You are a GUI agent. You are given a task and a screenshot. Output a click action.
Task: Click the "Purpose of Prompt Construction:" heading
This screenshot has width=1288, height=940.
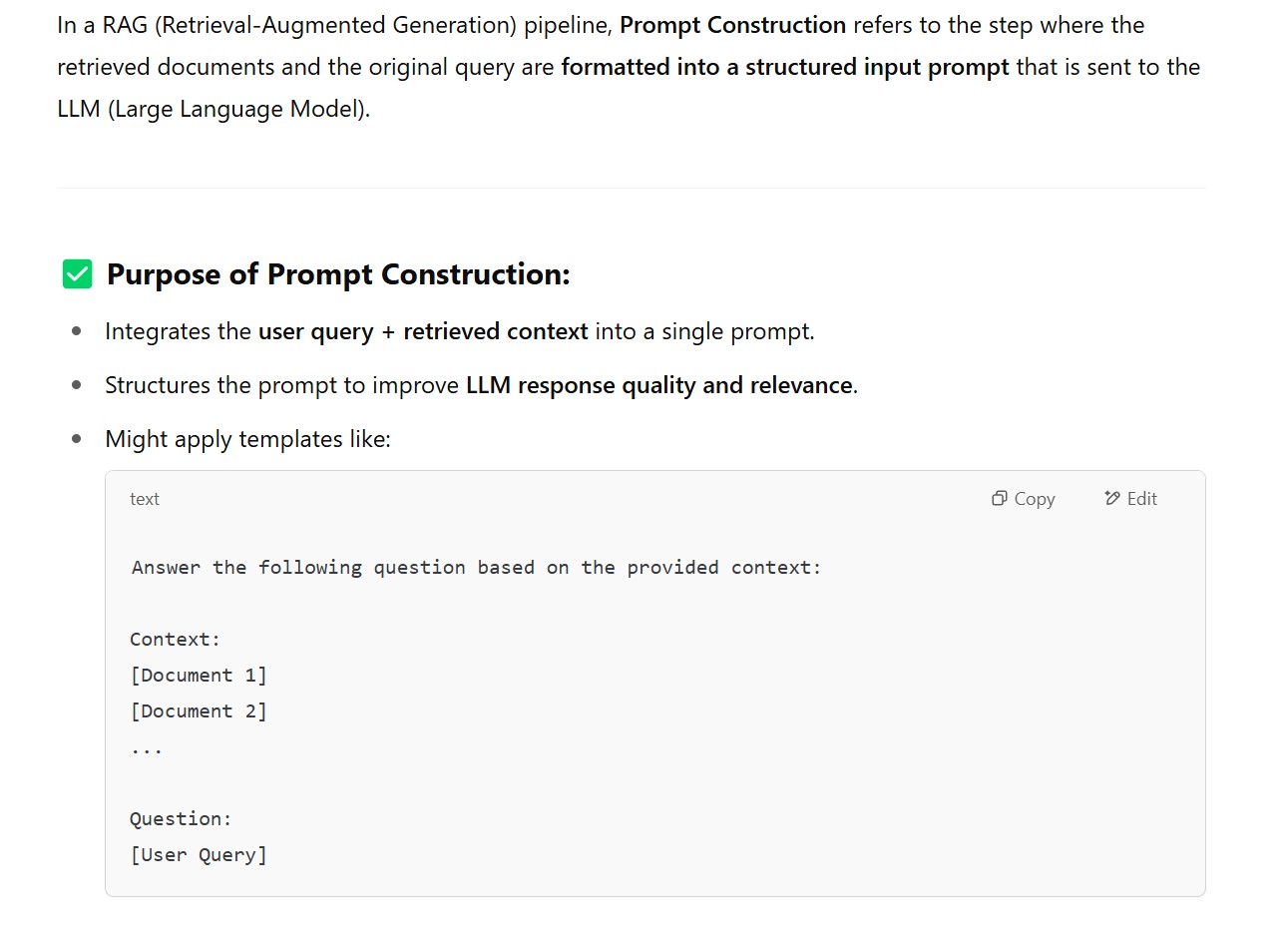pyautogui.click(x=338, y=274)
